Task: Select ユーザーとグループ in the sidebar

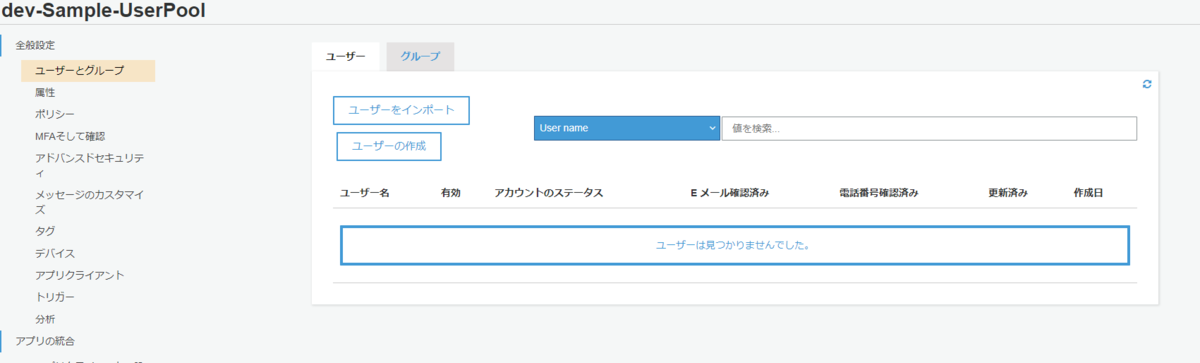Action: click(x=88, y=71)
